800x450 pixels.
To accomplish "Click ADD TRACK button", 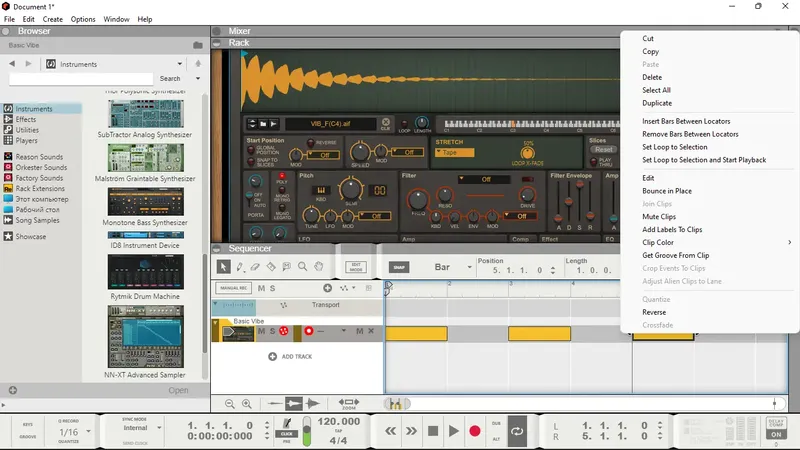I will (290, 356).
